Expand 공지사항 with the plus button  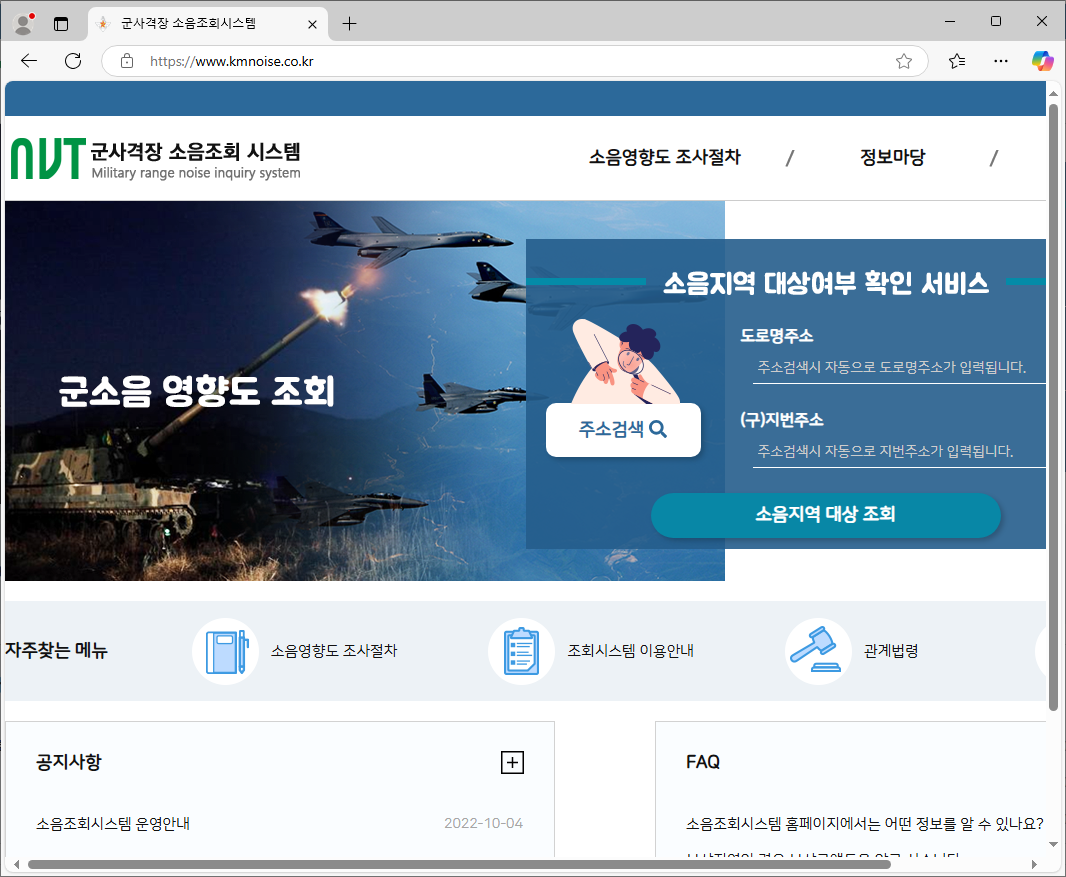512,762
